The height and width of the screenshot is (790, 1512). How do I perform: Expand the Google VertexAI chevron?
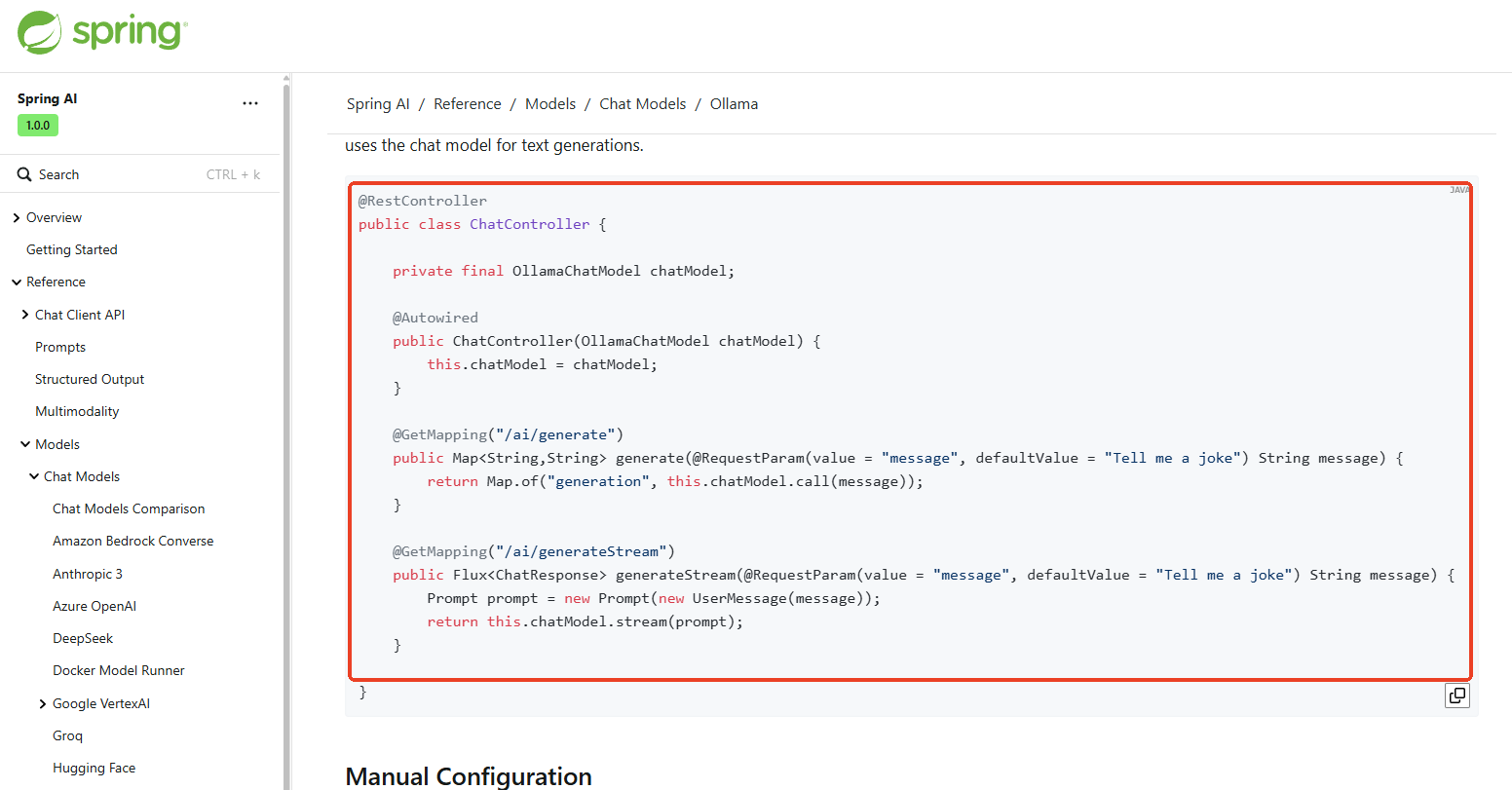point(43,703)
